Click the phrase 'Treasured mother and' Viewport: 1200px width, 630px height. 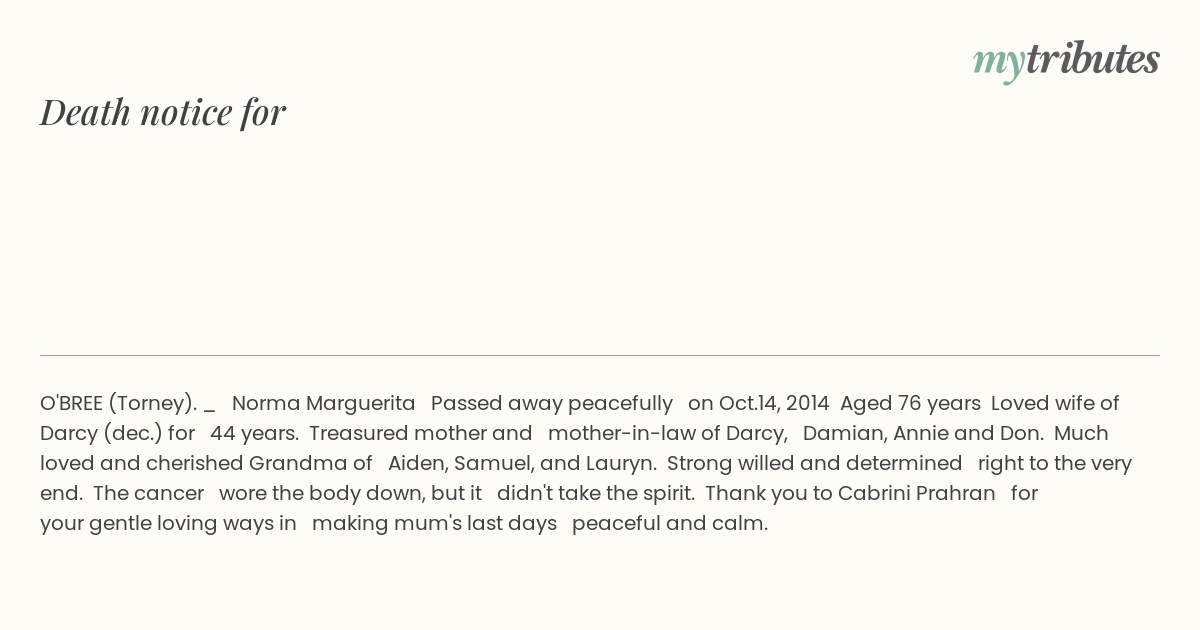(420, 433)
